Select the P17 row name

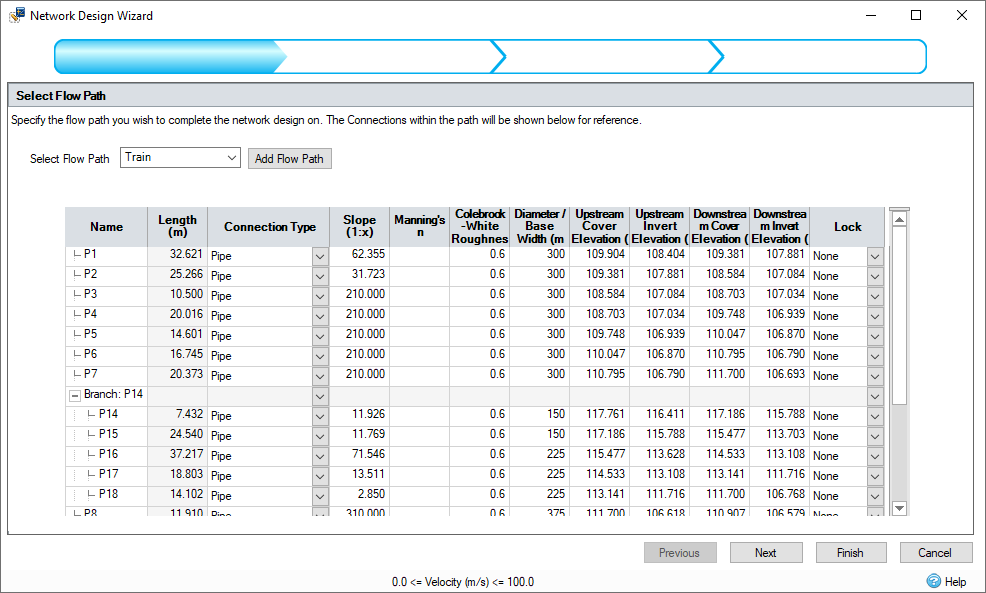click(x=108, y=474)
